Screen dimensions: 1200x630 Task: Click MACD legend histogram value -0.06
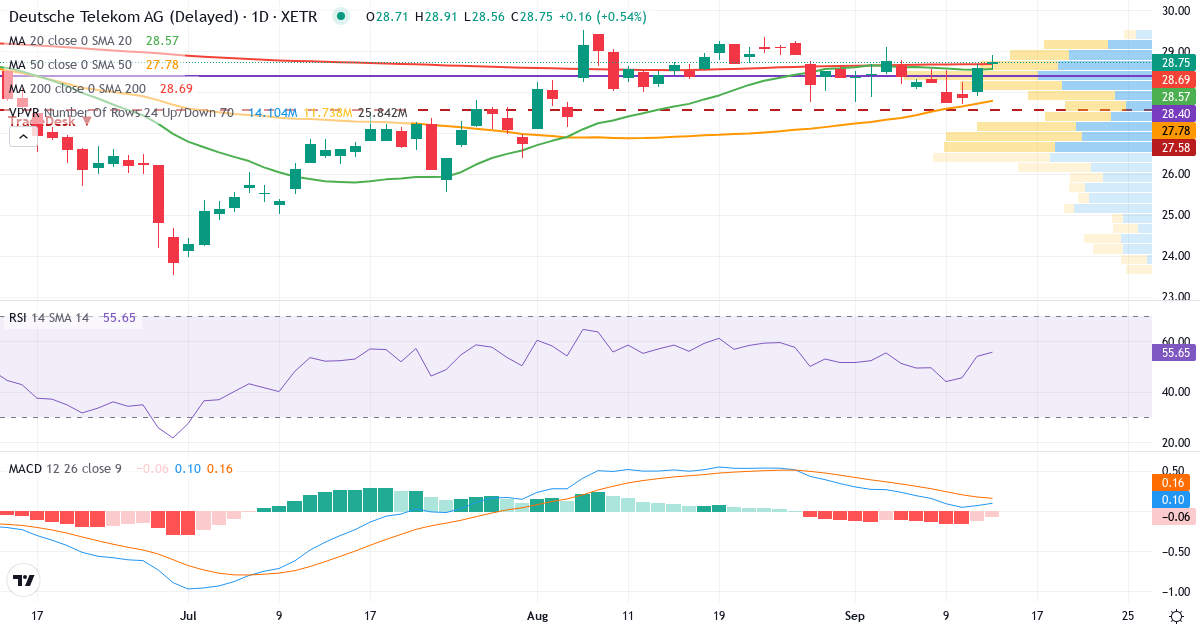pos(151,468)
